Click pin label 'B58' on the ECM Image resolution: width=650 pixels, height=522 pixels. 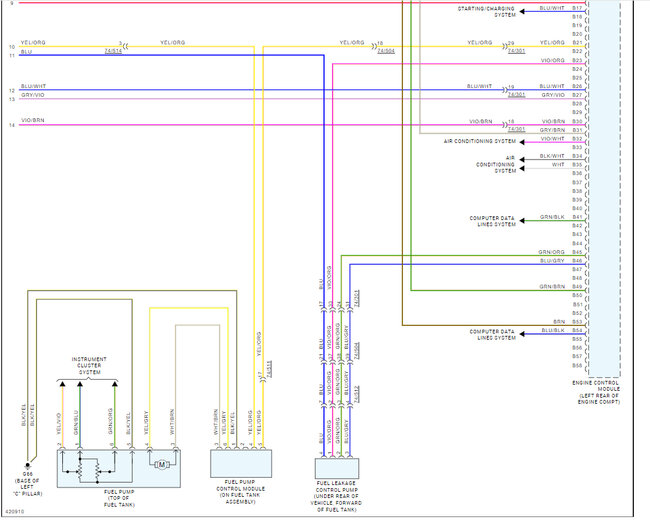click(577, 365)
